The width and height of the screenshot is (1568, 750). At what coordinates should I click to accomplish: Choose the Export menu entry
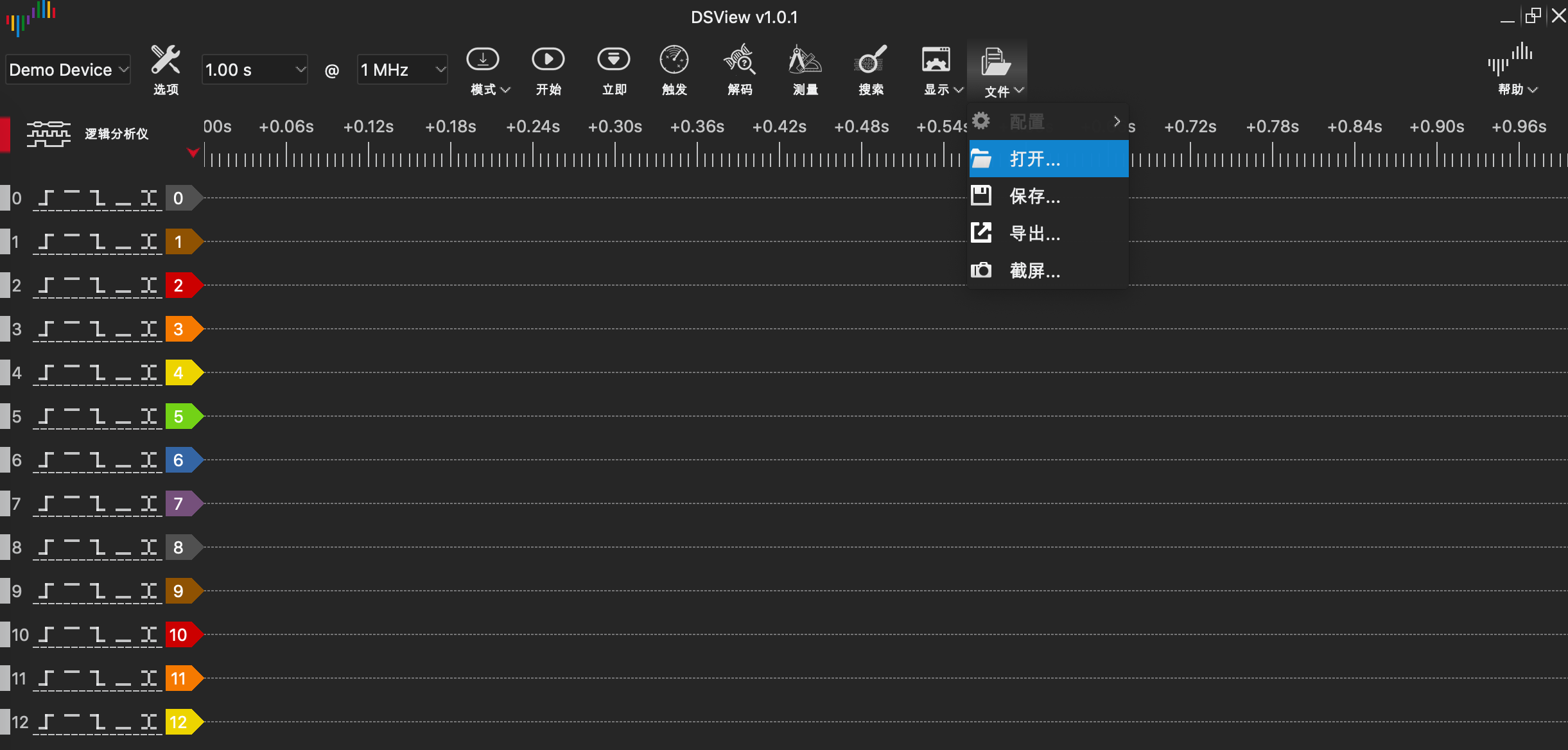tap(1034, 233)
